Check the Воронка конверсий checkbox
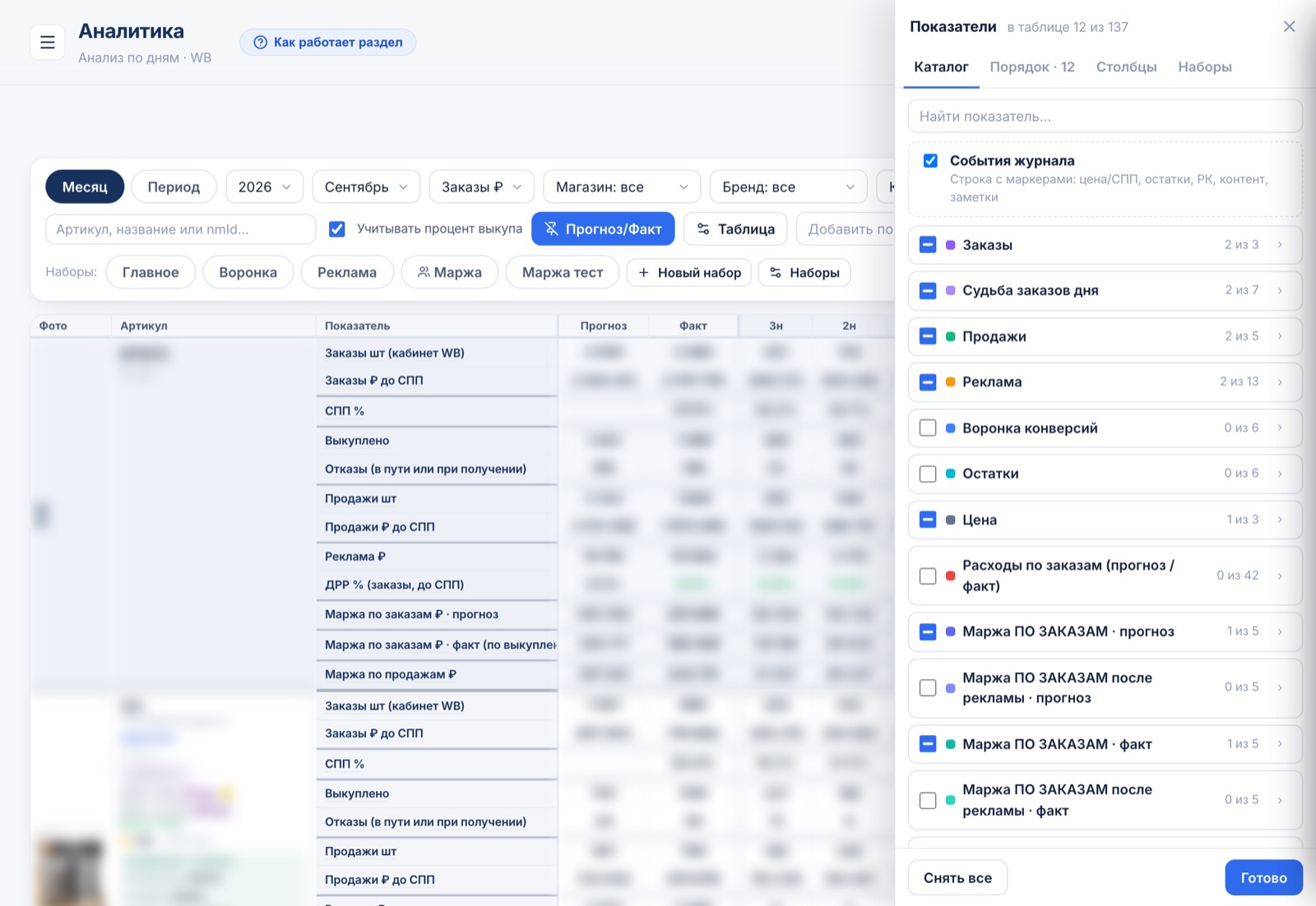 tap(928, 428)
